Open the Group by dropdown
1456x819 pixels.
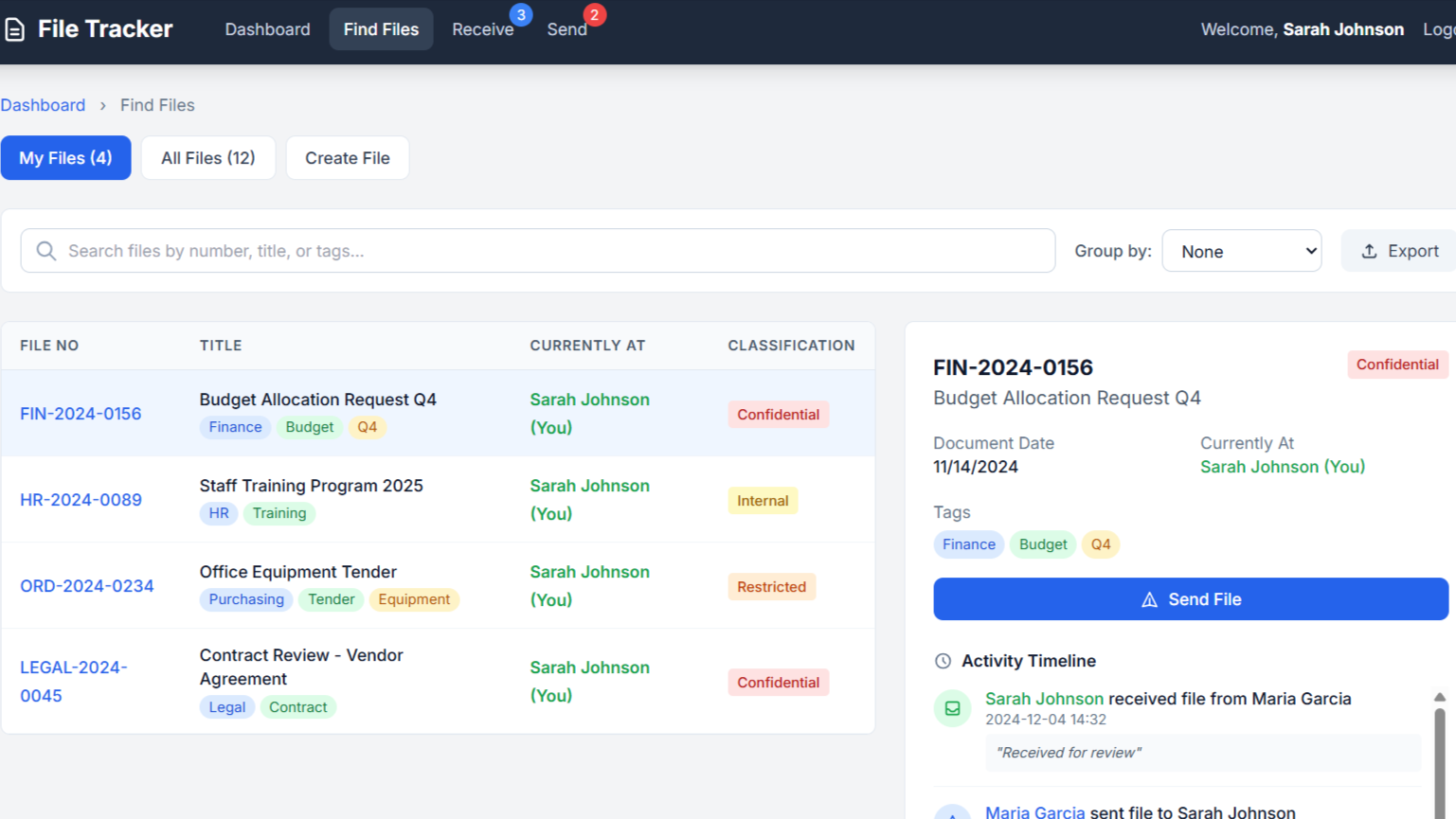pos(1242,250)
